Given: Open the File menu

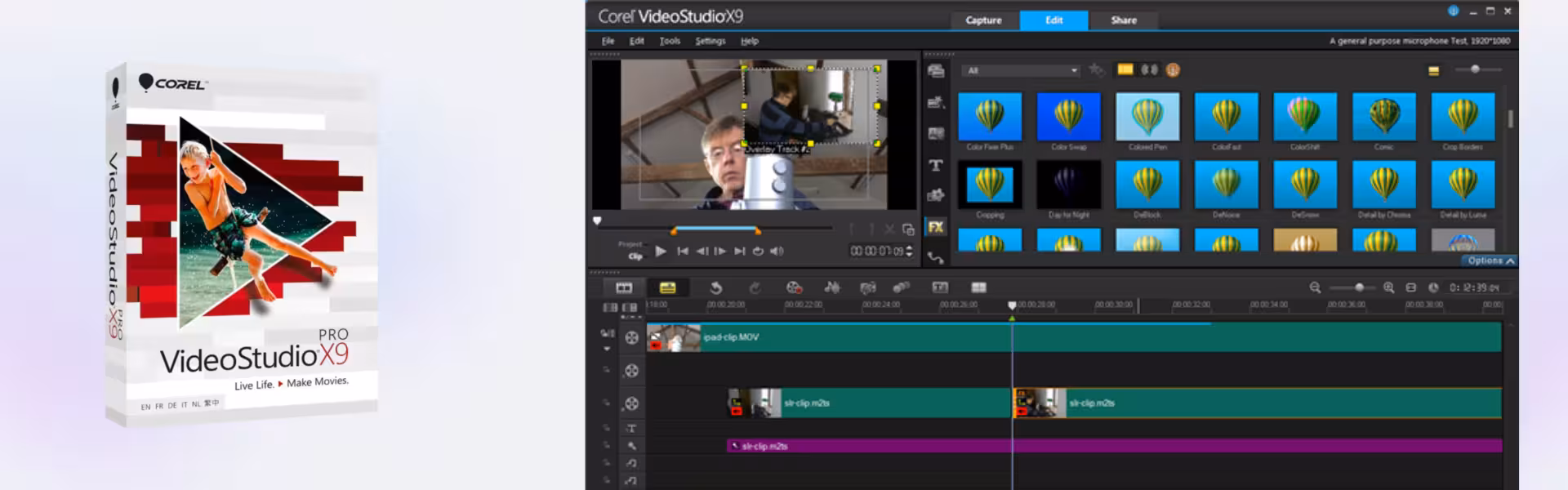Looking at the screenshot, I should (x=608, y=41).
